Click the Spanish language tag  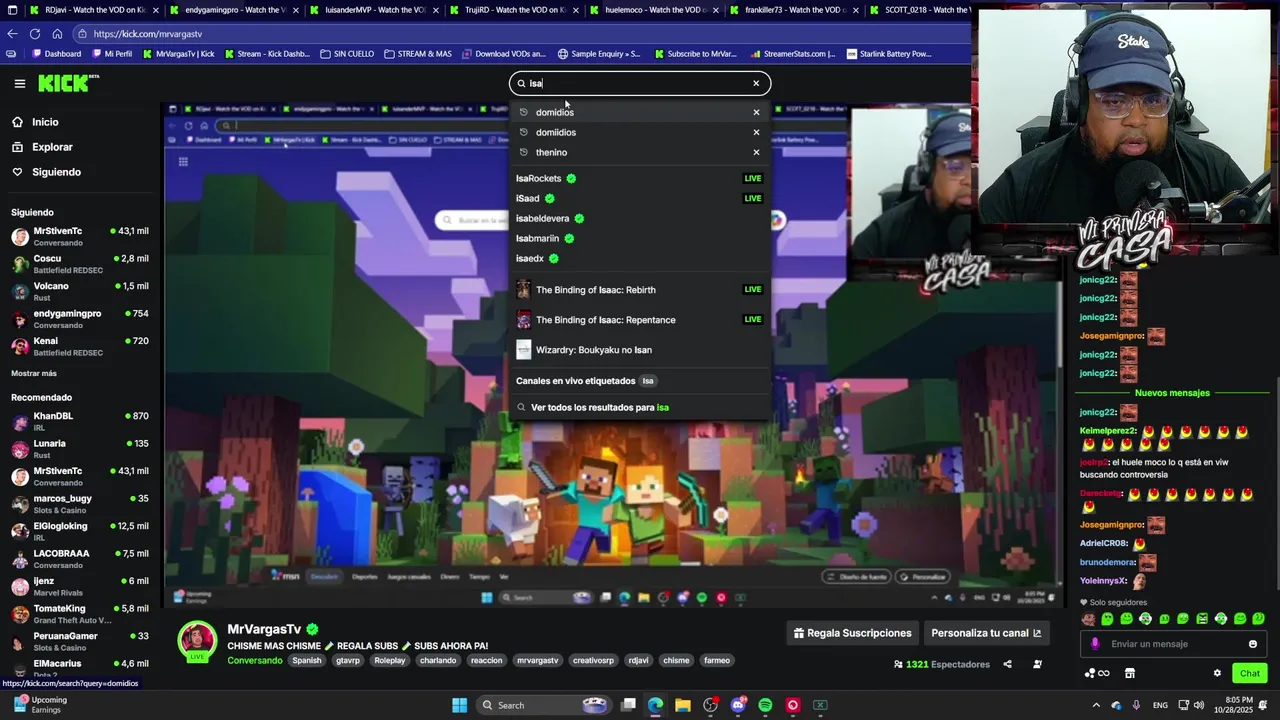(x=307, y=661)
